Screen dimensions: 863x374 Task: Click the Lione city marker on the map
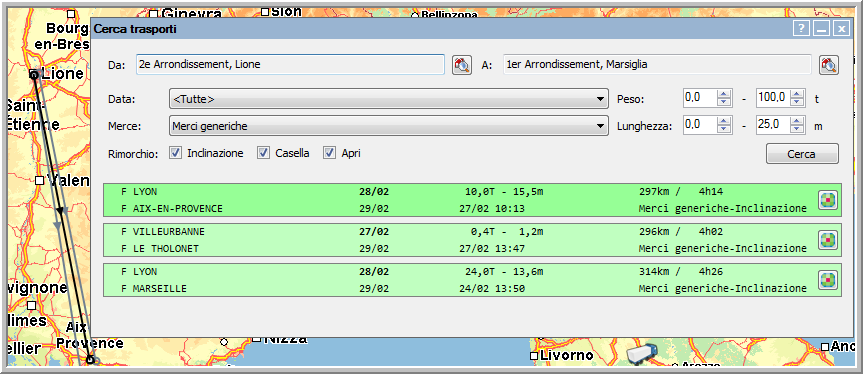tap(34, 74)
